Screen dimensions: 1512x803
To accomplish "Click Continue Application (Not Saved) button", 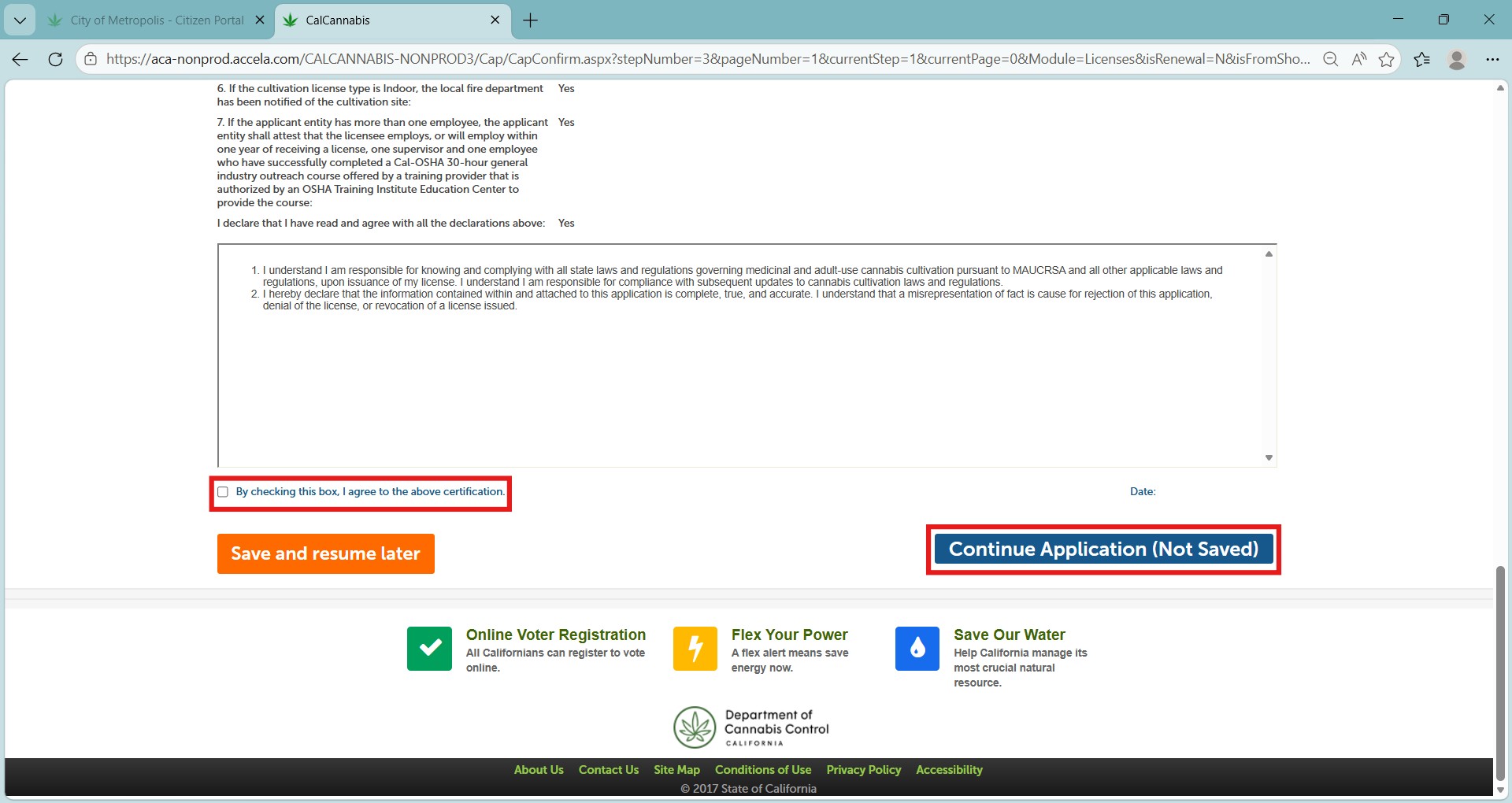I will 1103,549.
